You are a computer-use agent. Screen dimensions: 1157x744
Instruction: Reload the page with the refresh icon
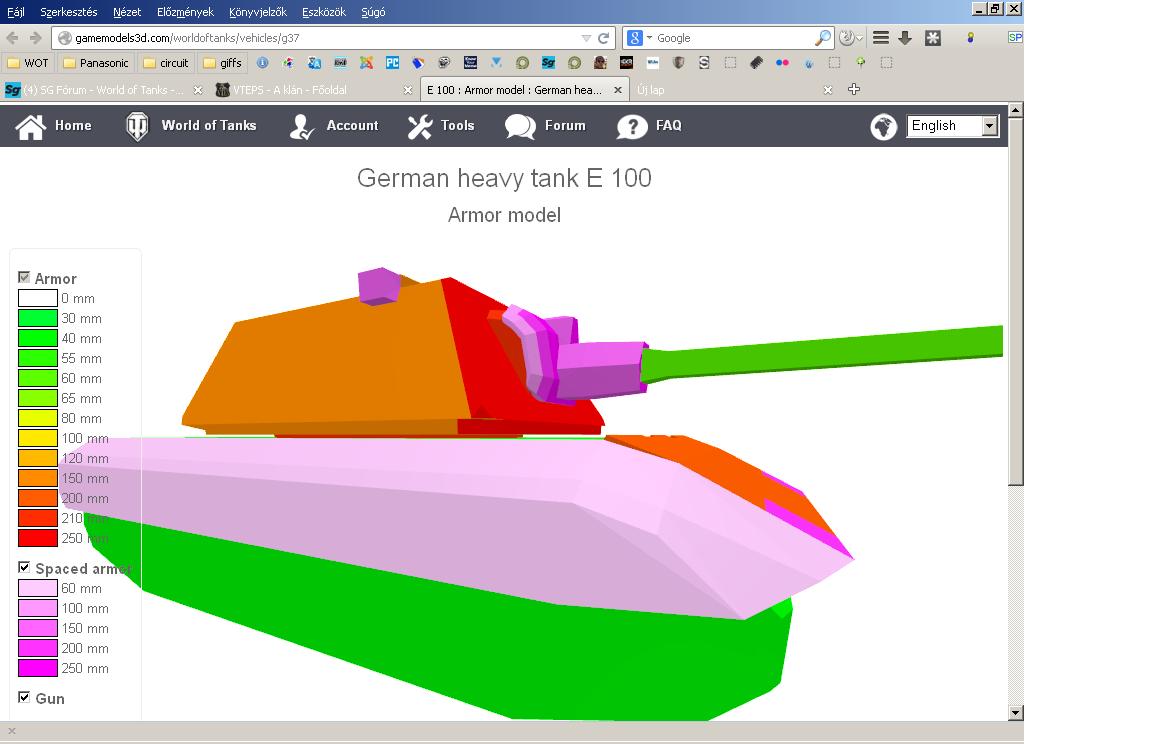tap(604, 38)
